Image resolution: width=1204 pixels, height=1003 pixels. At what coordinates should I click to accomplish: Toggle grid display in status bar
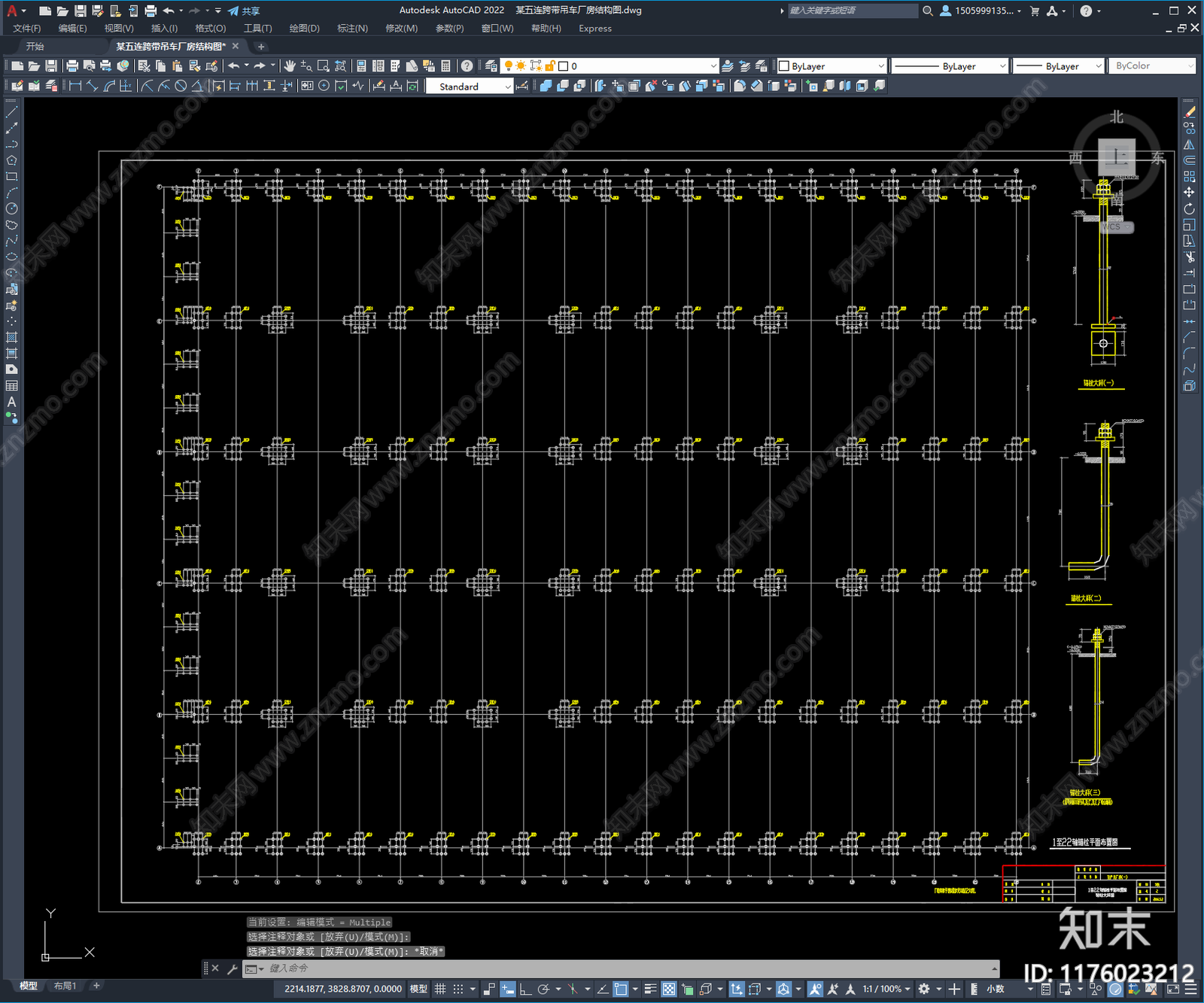click(441, 989)
